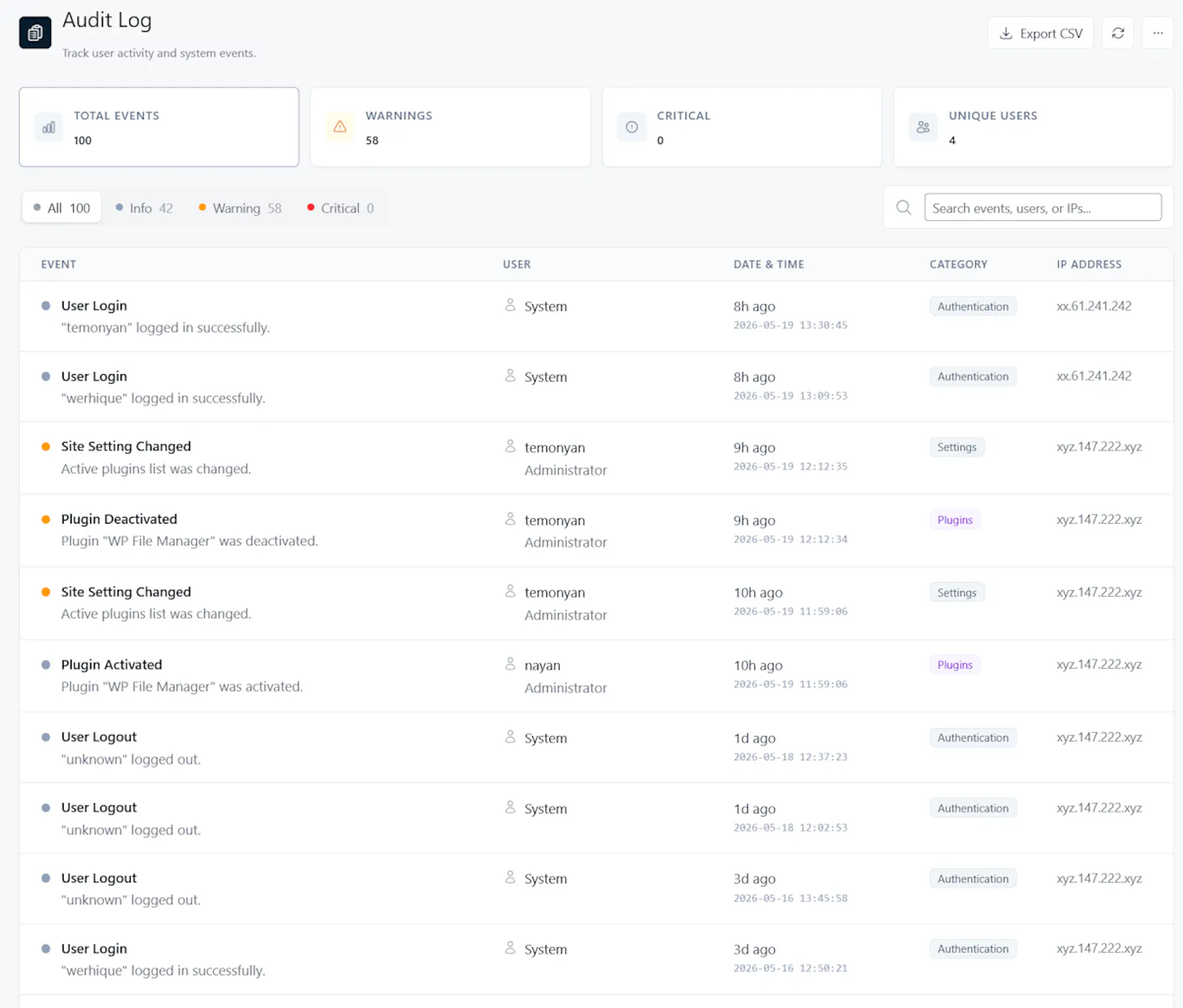The width and height of the screenshot is (1183, 1008).
Task: Click the Plugins badge in Plugin Activated row
Action: [955, 665]
